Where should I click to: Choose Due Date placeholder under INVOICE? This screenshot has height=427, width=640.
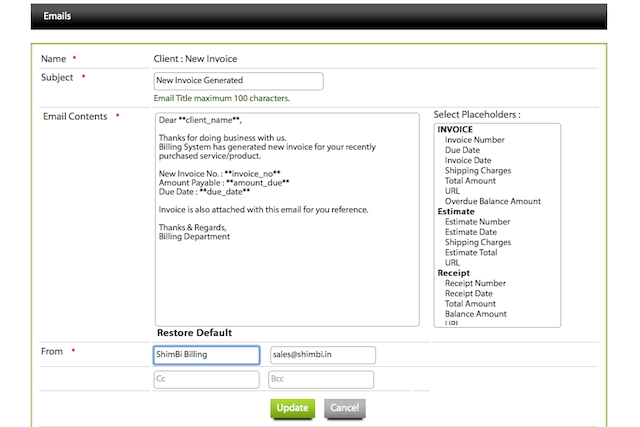(x=465, y=150)
